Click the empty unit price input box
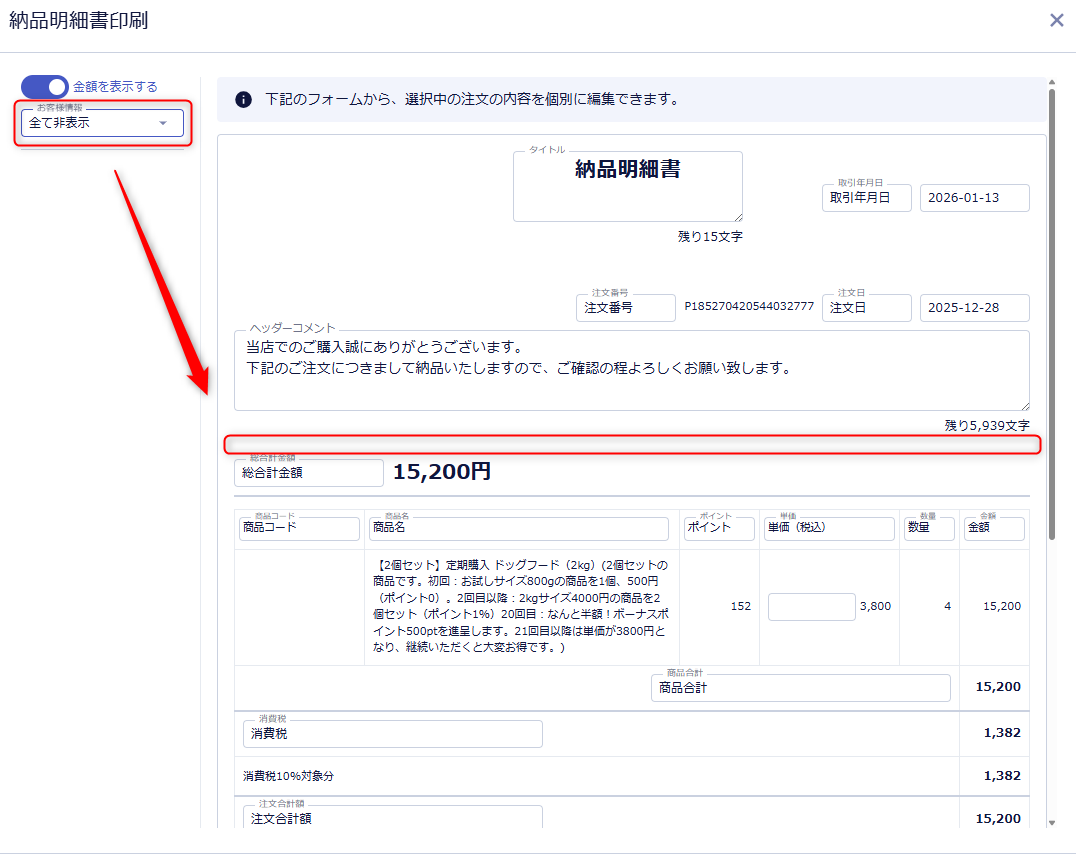This screenshot has width=1076, height=864. coord(811,607)
